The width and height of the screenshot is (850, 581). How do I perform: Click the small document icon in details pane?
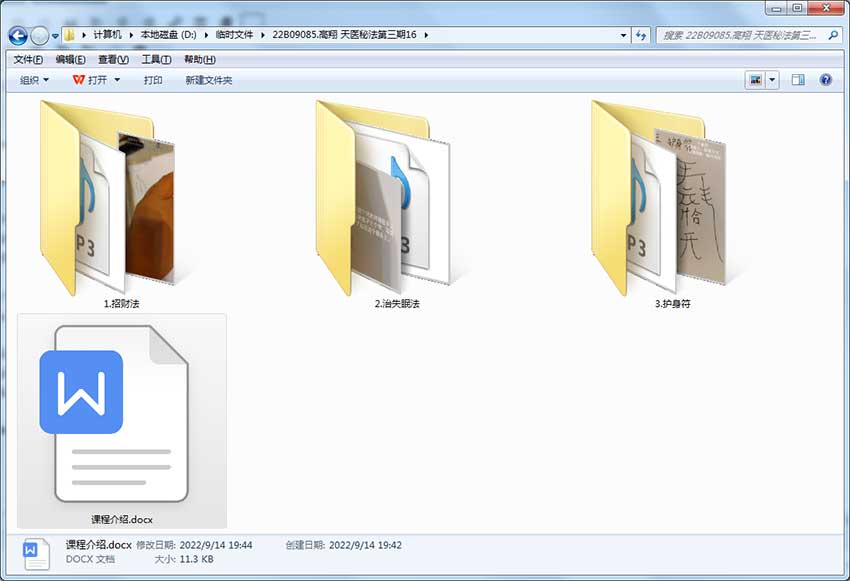tap(36, 553)
